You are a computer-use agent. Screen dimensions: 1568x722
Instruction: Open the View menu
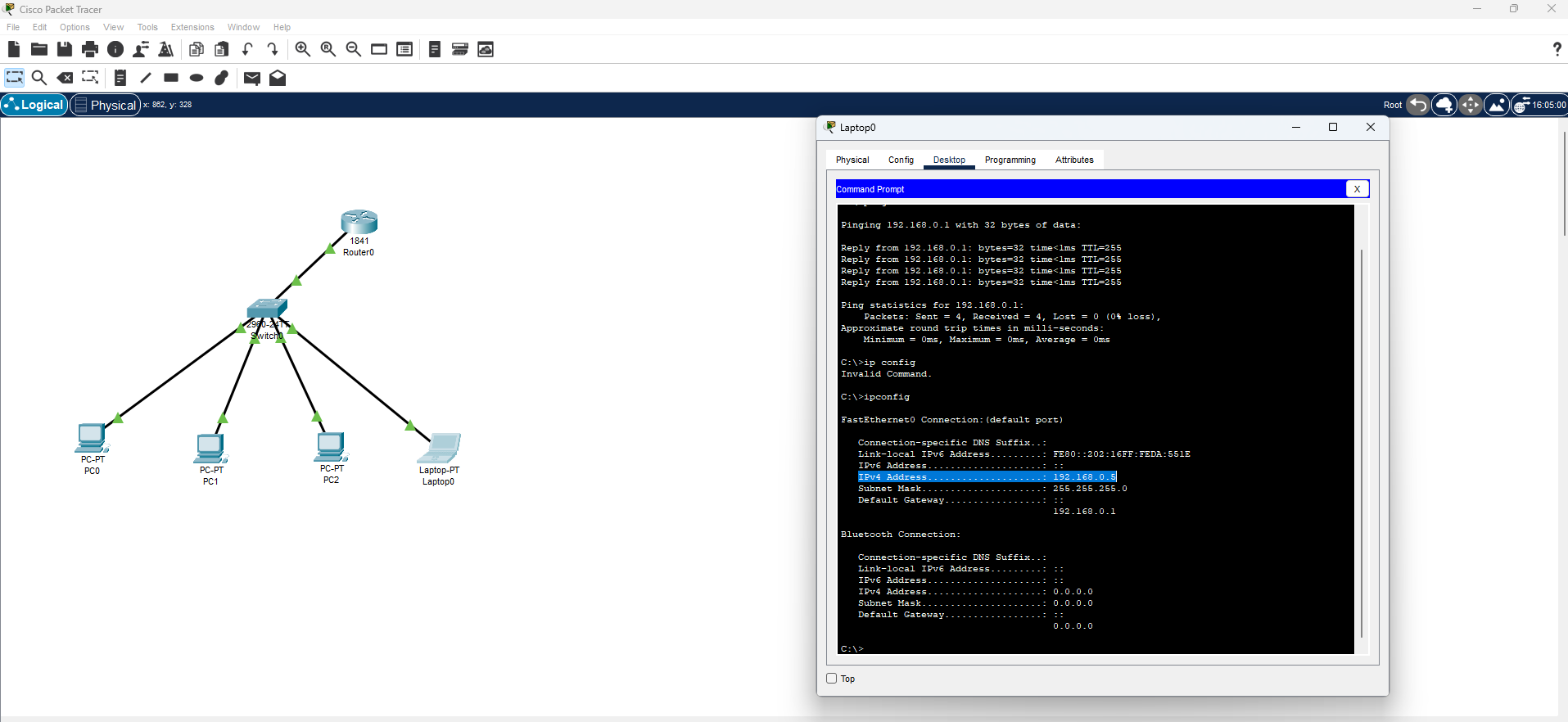(114, 27)
